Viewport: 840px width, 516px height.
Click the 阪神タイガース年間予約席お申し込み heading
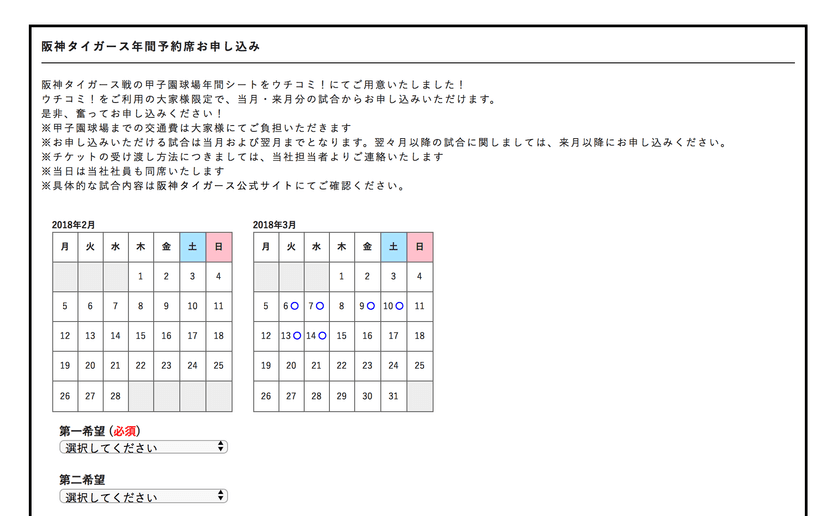coord(151,47)
